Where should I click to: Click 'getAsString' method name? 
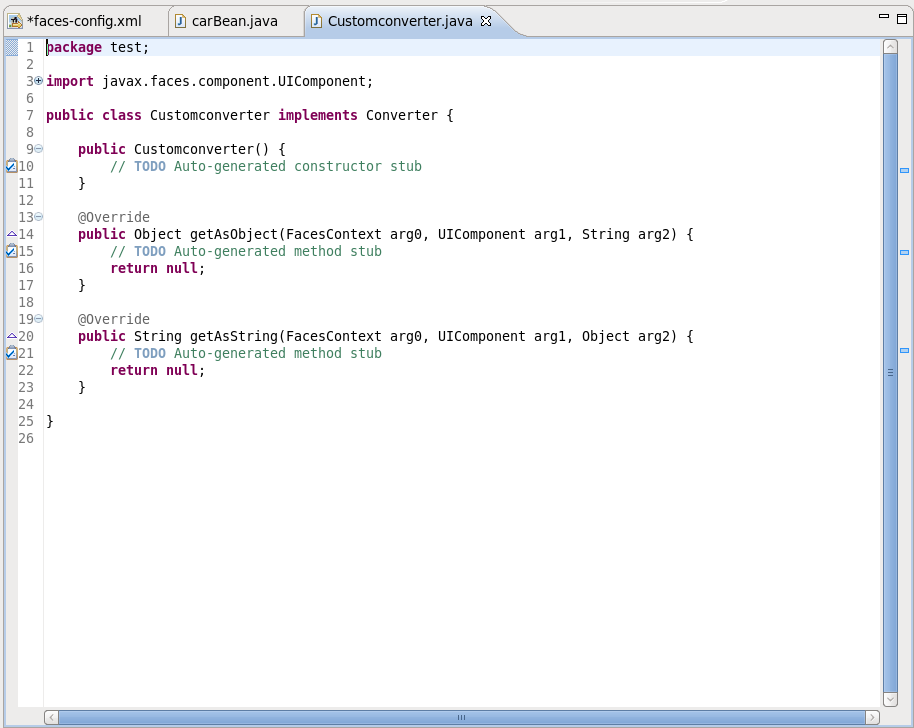pyautogui.click(x=234, y=336)
